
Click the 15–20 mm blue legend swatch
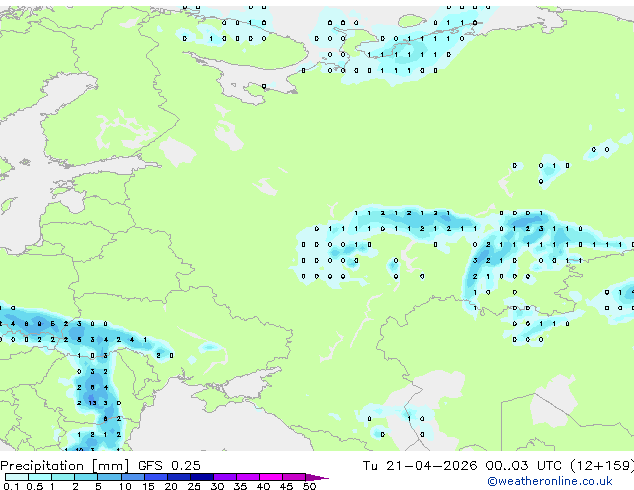point(156,477)
